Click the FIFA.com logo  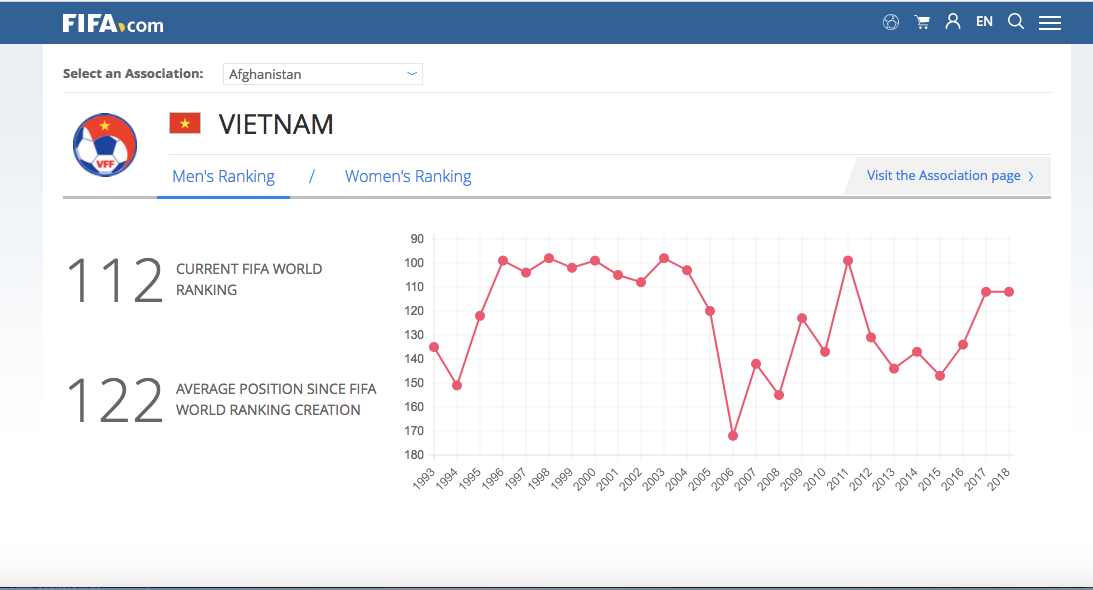pyautogui.click(x=113, y=24)
